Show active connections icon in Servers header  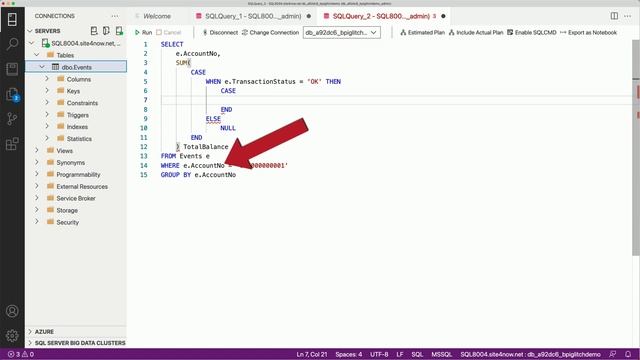(119, 31)
